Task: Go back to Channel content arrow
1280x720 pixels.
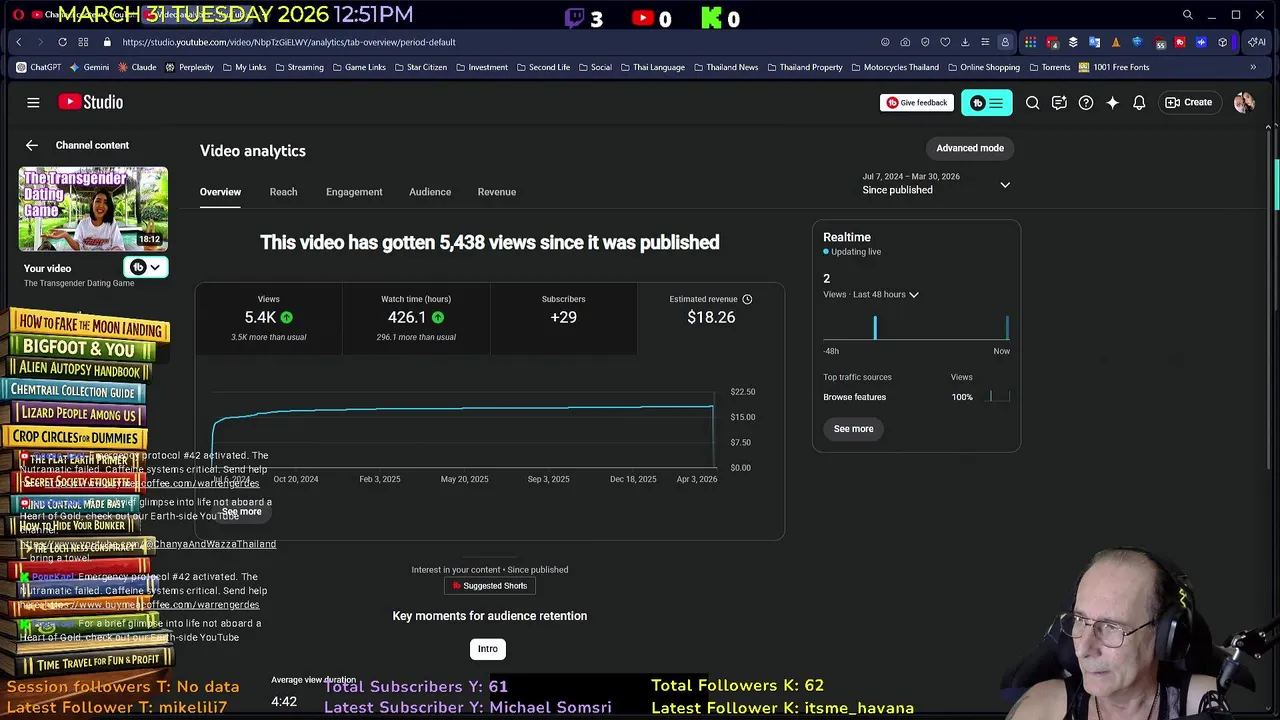Action: pyautogui.click(x=32, y=145)
